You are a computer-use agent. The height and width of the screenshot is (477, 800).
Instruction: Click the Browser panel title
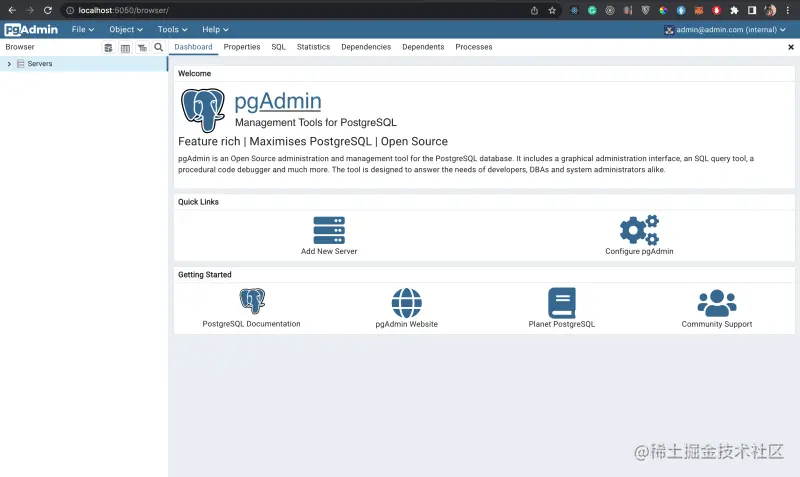pos(20,47)
